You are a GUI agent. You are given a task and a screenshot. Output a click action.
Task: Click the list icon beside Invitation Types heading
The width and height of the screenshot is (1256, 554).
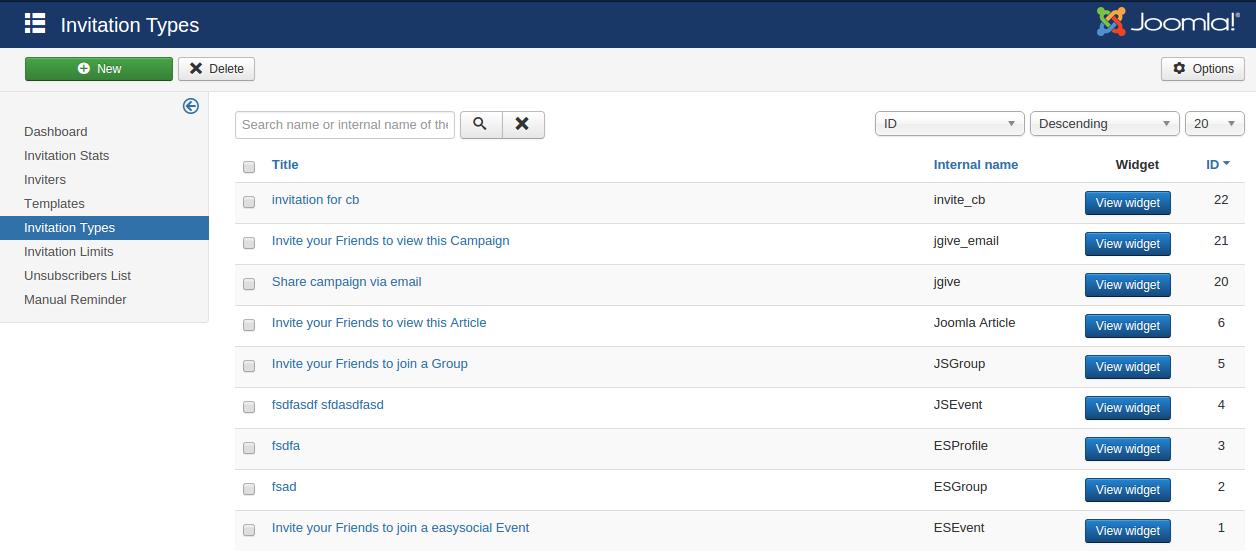coord(35,24)
